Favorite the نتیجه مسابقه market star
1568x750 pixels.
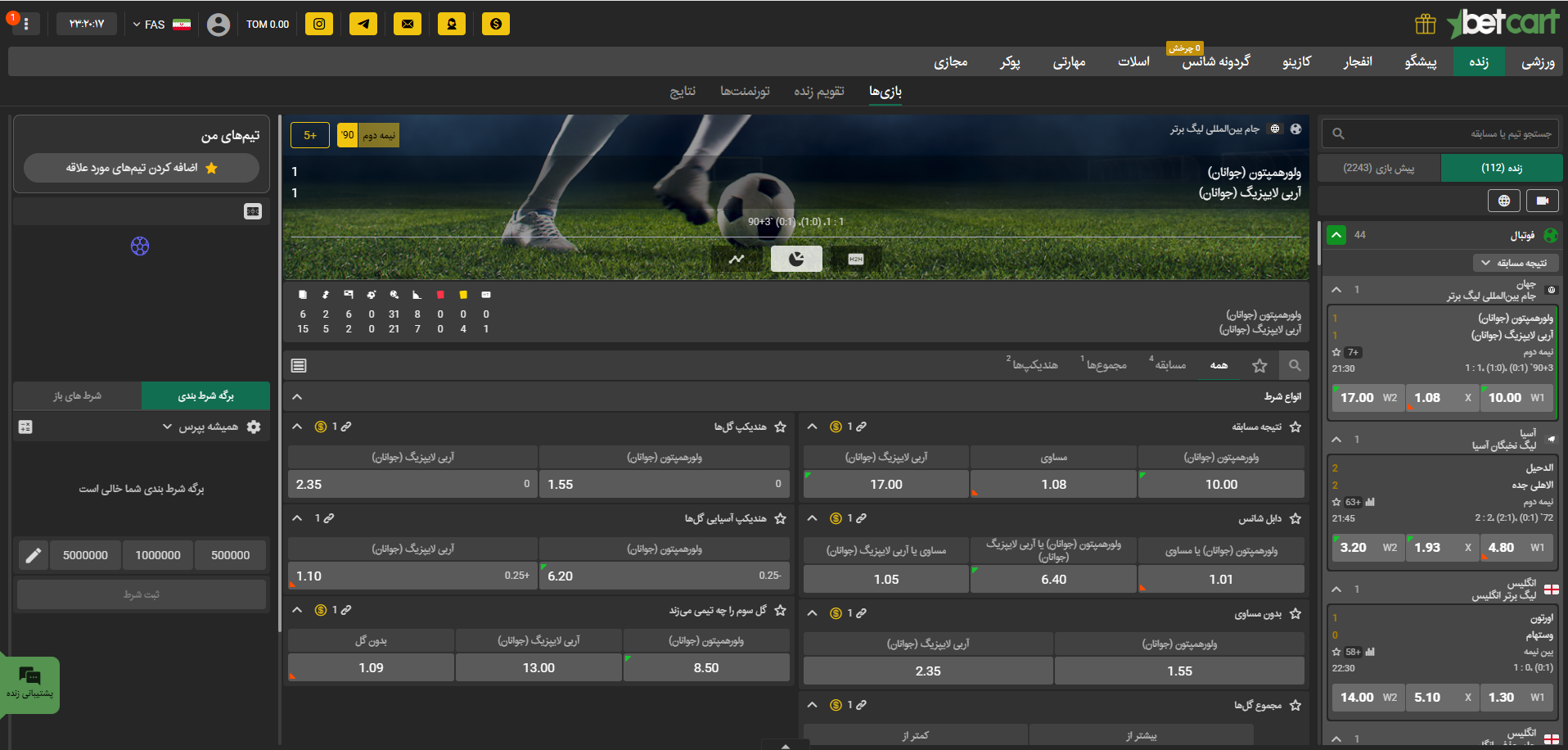(x=1295, y=427)
